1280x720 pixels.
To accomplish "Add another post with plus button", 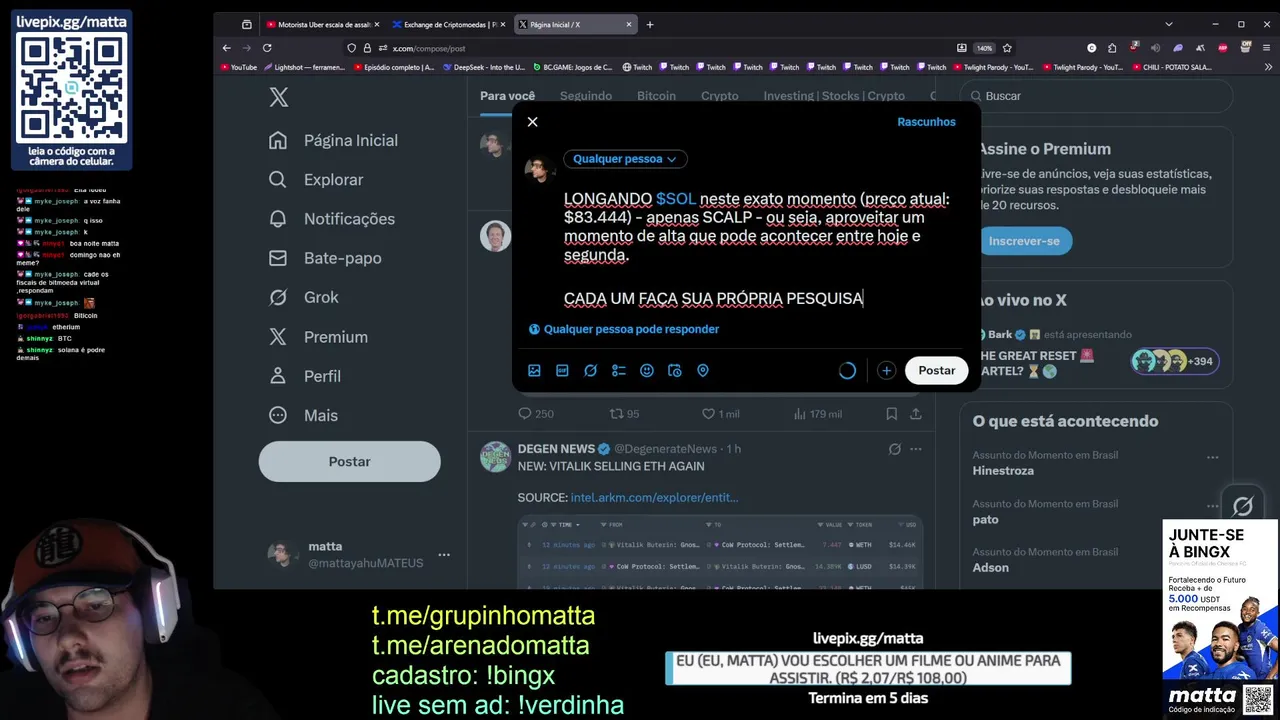I will (886, 371).
